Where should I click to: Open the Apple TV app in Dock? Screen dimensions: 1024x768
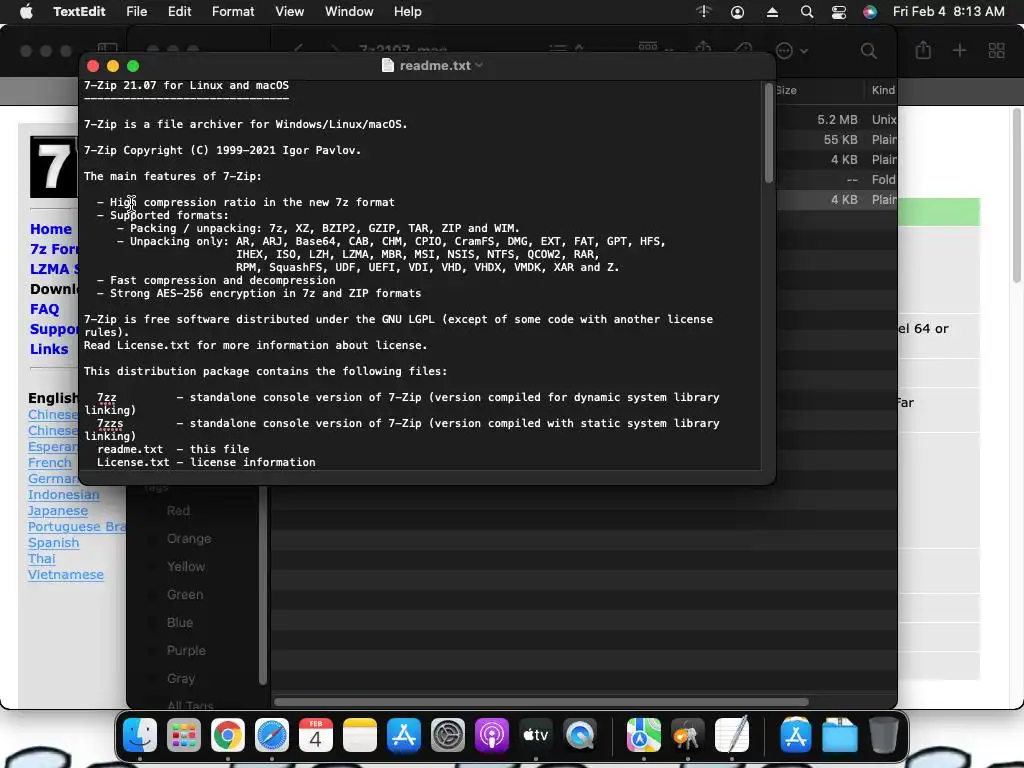point(536,735)
